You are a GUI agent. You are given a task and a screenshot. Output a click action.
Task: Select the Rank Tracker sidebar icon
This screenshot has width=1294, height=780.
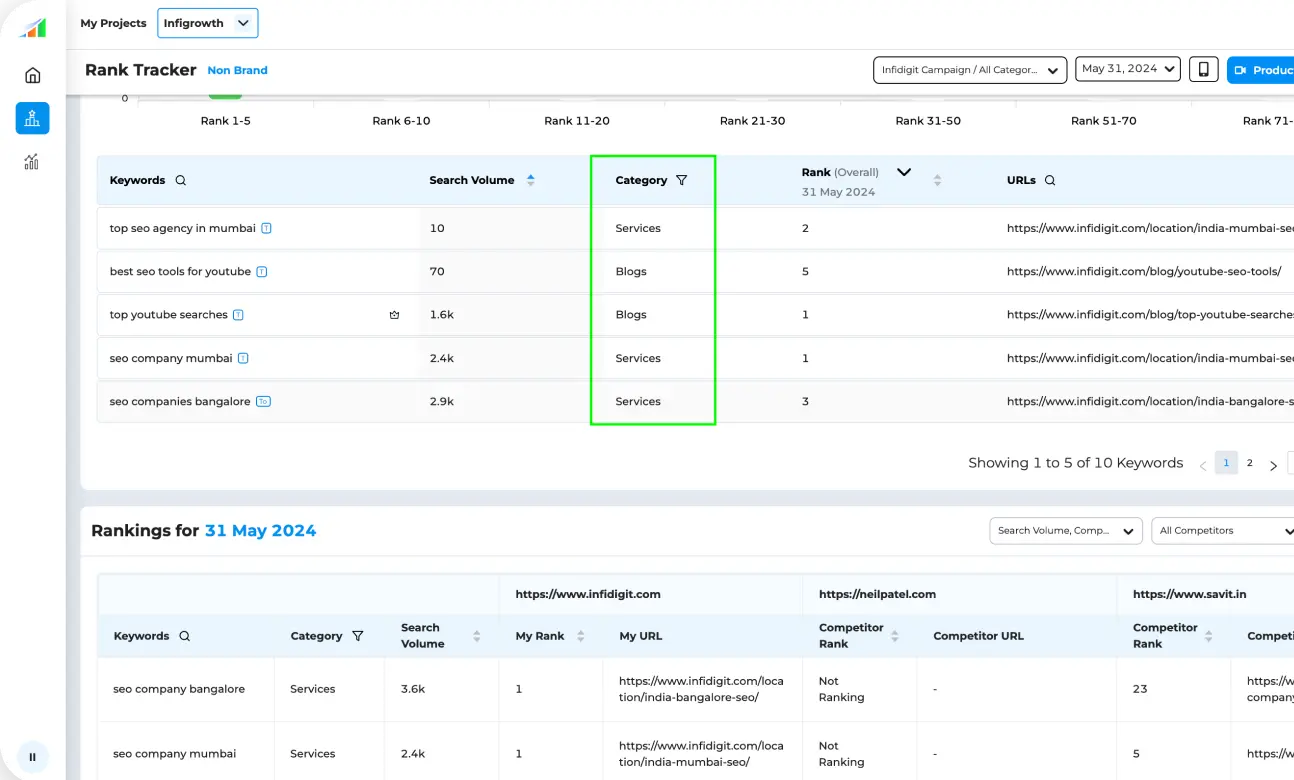click(x=32, y=118)
